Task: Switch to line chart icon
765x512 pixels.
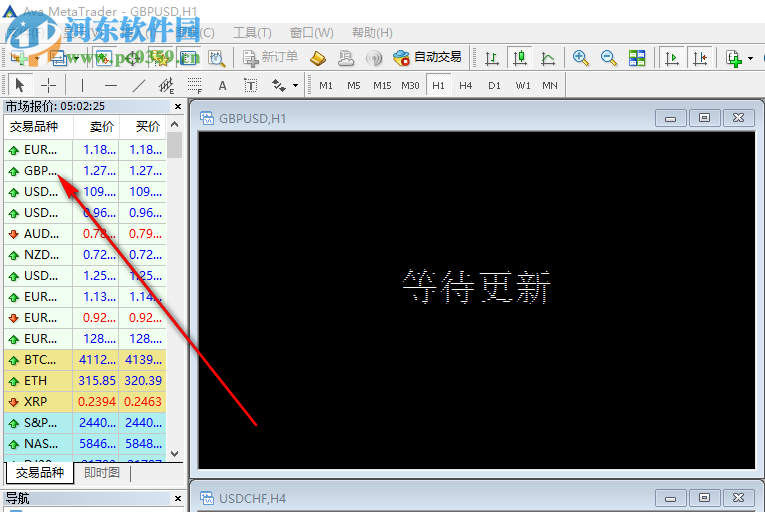Action: (548, 58)
